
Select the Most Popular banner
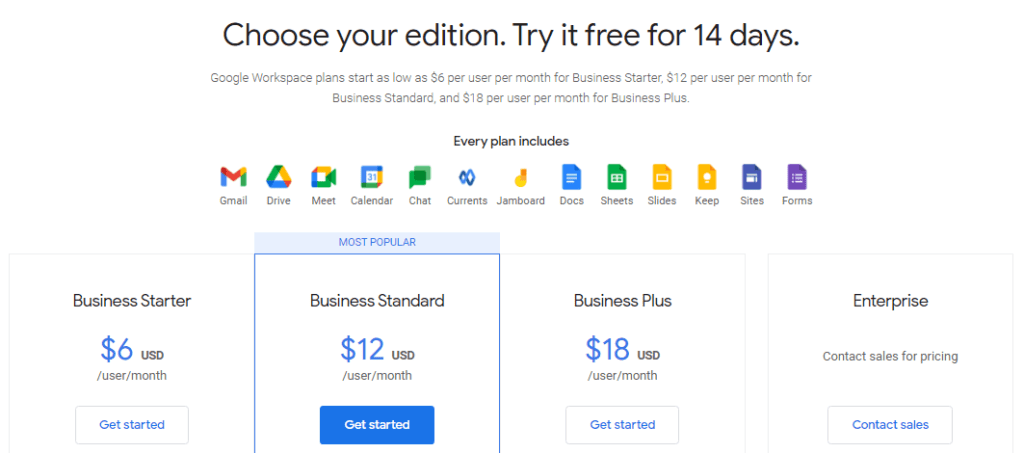pos(377,242)
